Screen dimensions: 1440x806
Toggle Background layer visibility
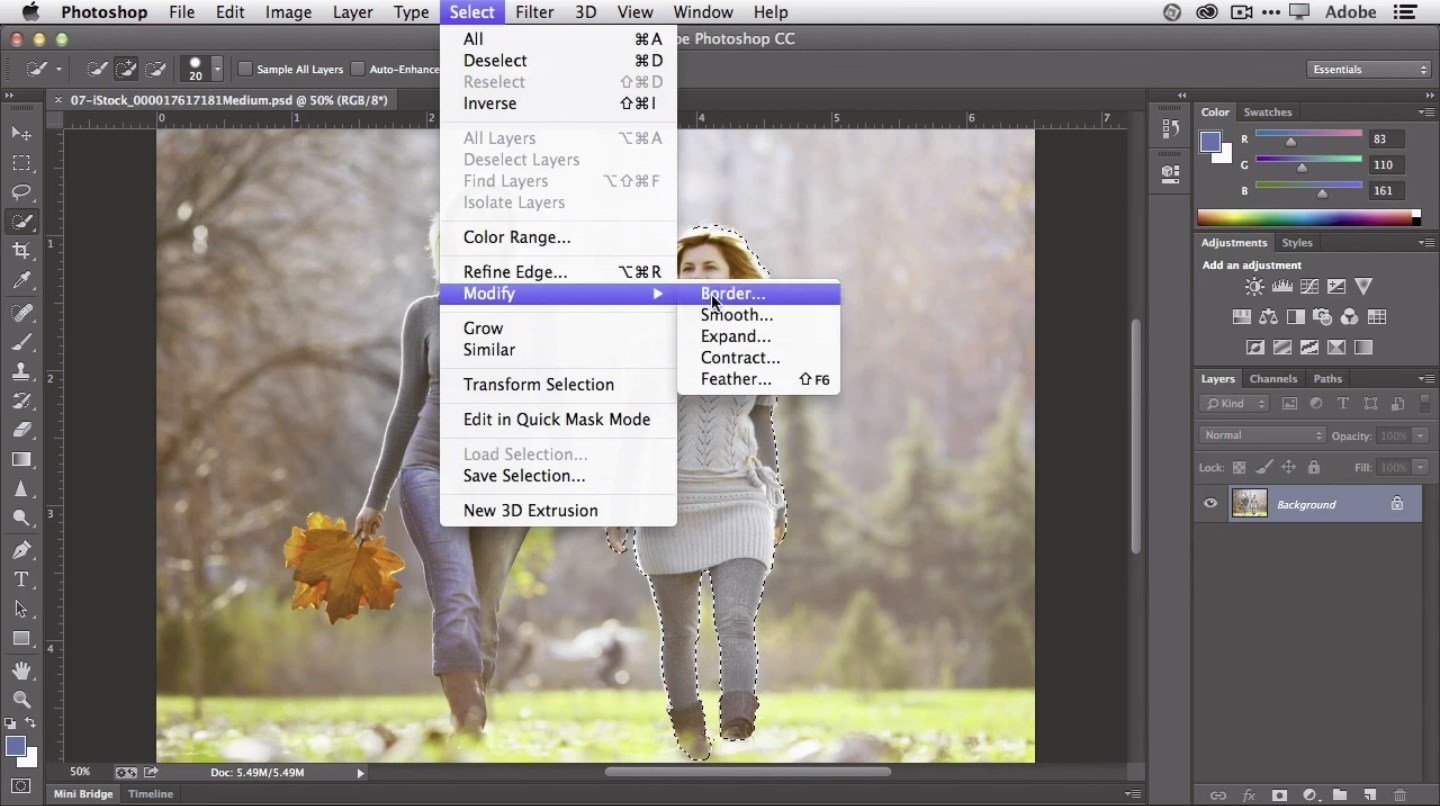[x=1210, y=503]
